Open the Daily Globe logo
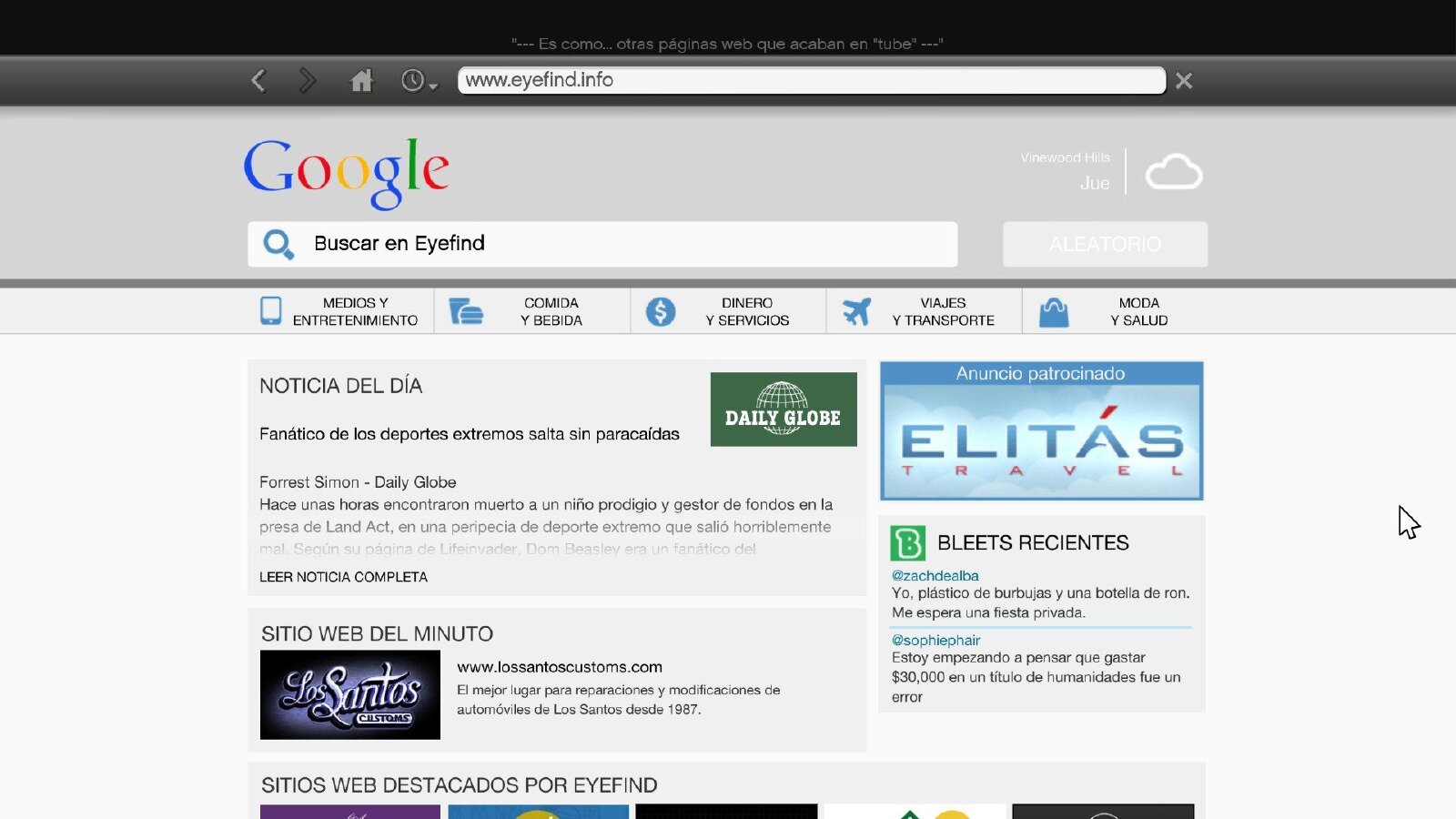 coord(784,409)
